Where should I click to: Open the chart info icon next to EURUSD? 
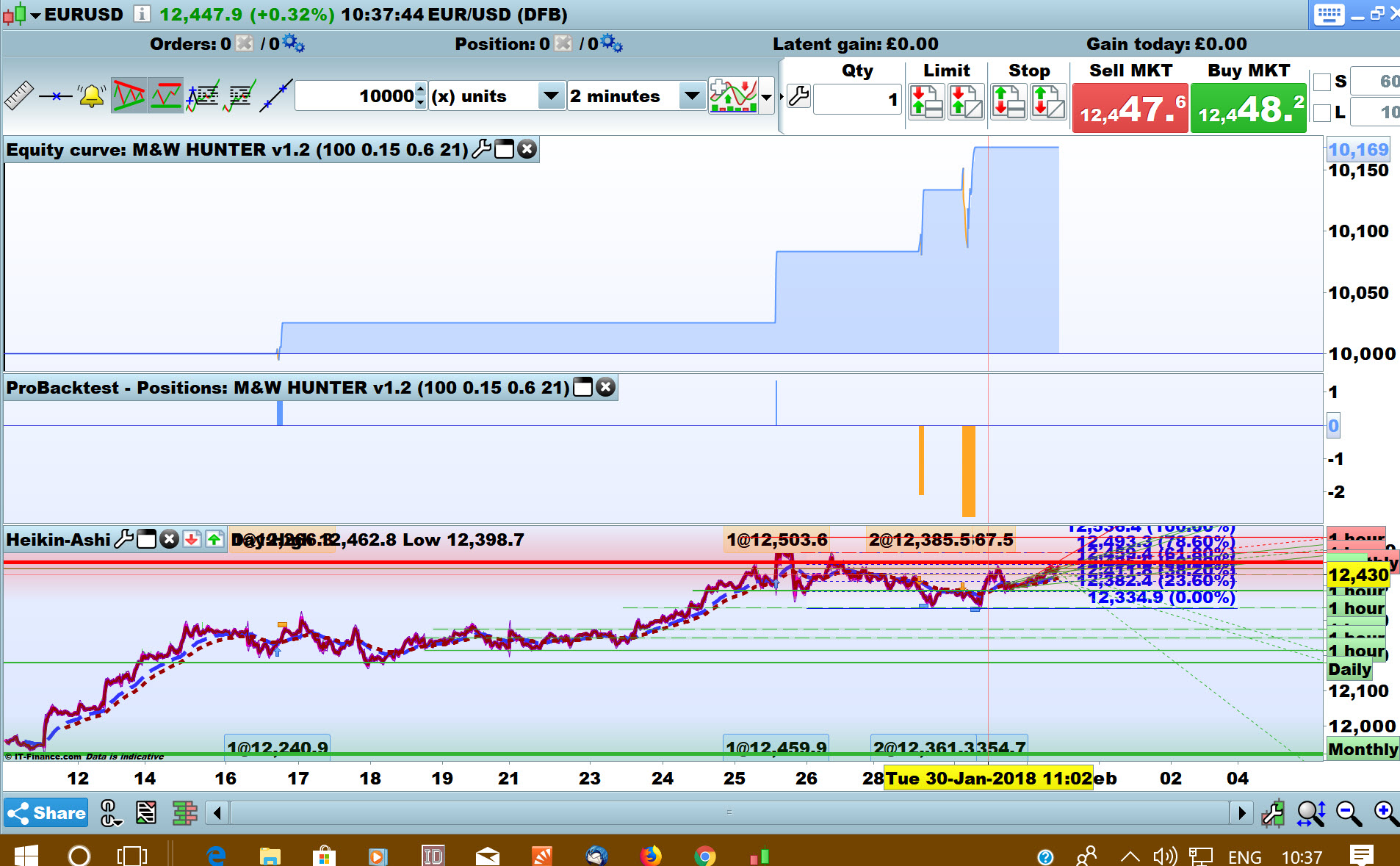(142, 14)
